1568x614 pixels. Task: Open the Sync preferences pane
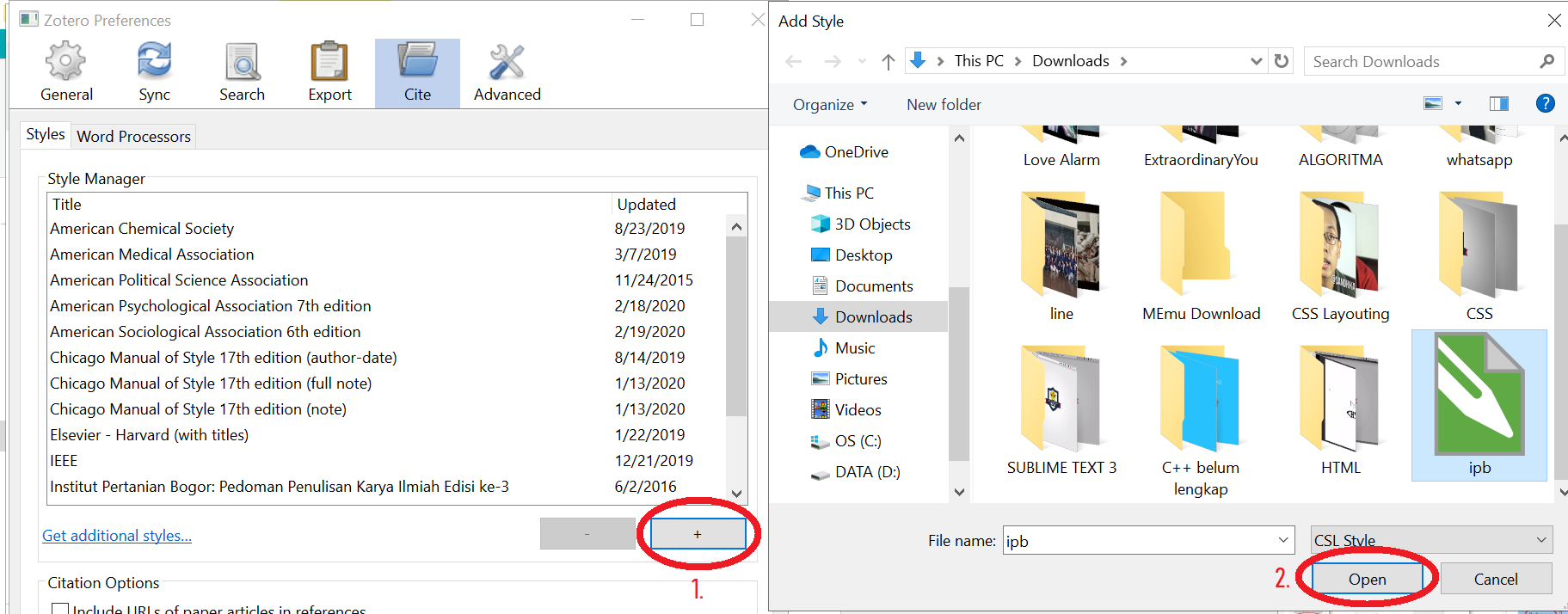[x=154, y=73]
